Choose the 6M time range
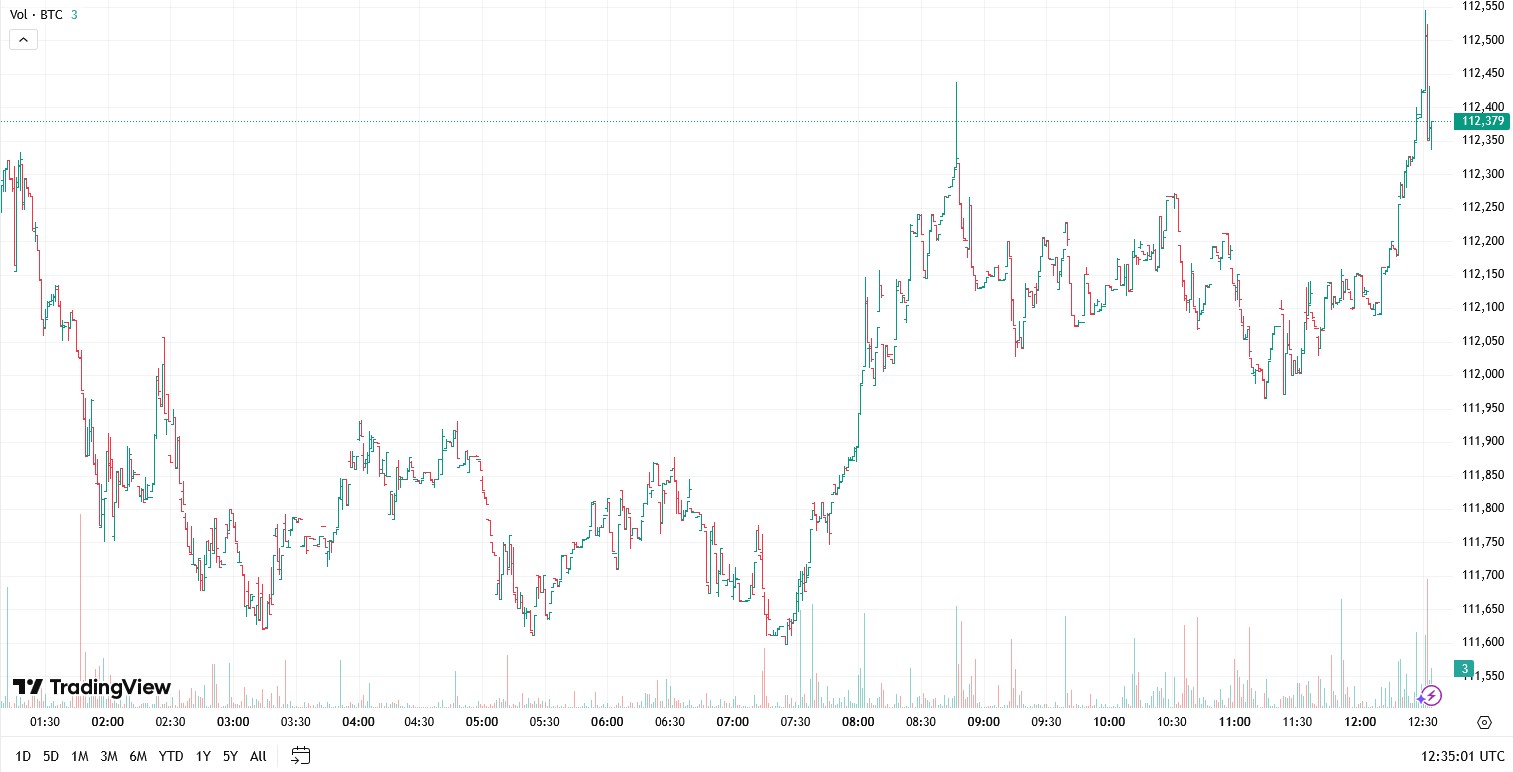Screen dimensions: 1513x772 click(x=138, y=756)
